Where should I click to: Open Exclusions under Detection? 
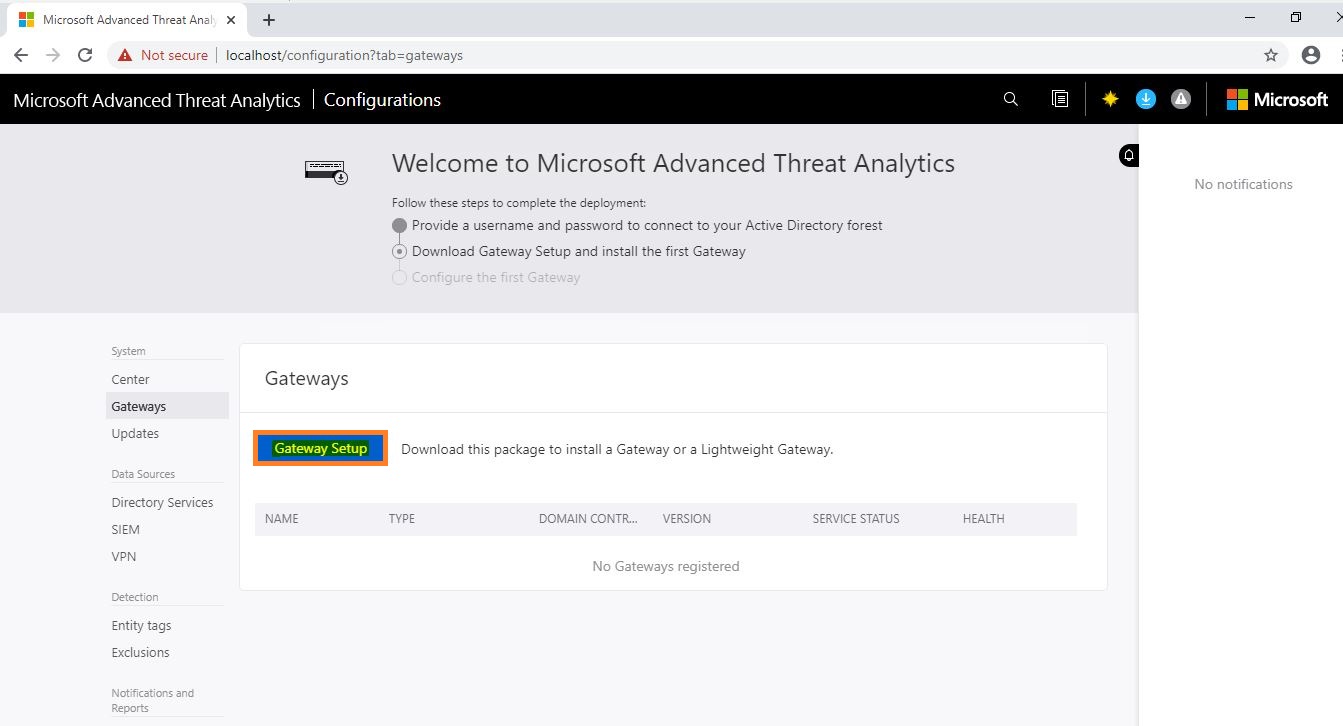pyautogui.click(x=141, y=653)
